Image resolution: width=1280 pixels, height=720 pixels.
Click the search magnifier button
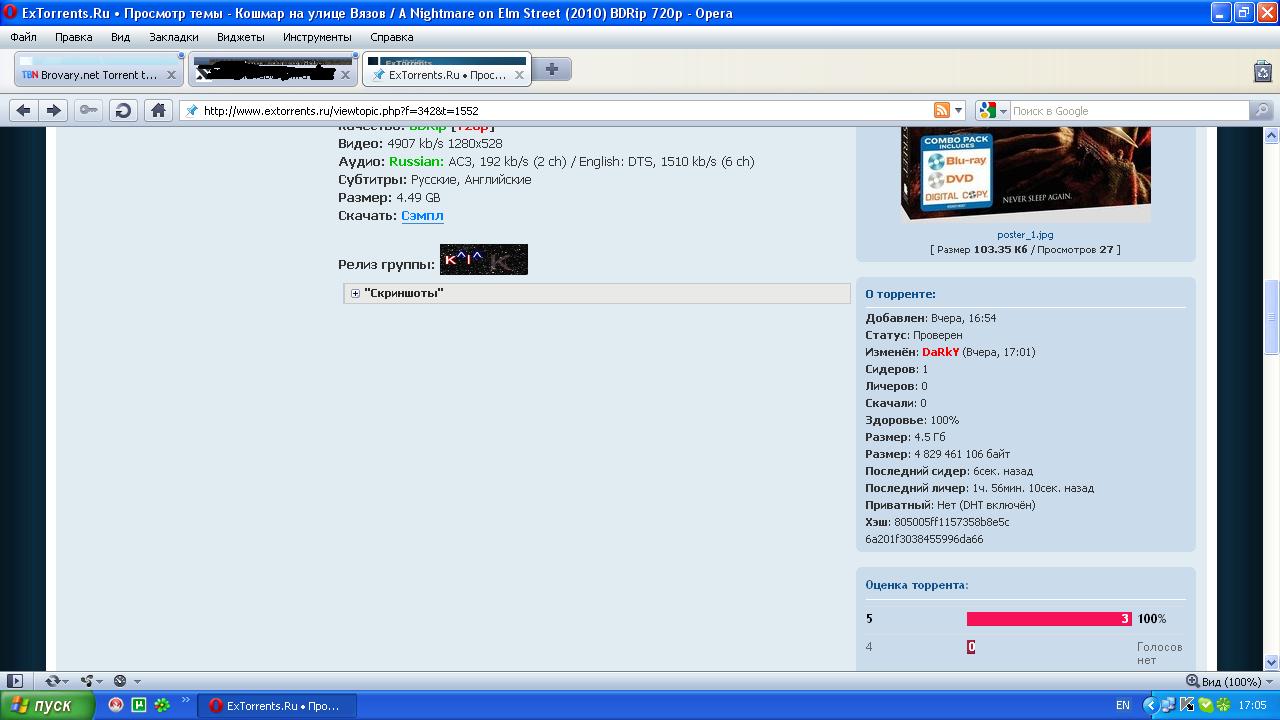click(1262, 111)
